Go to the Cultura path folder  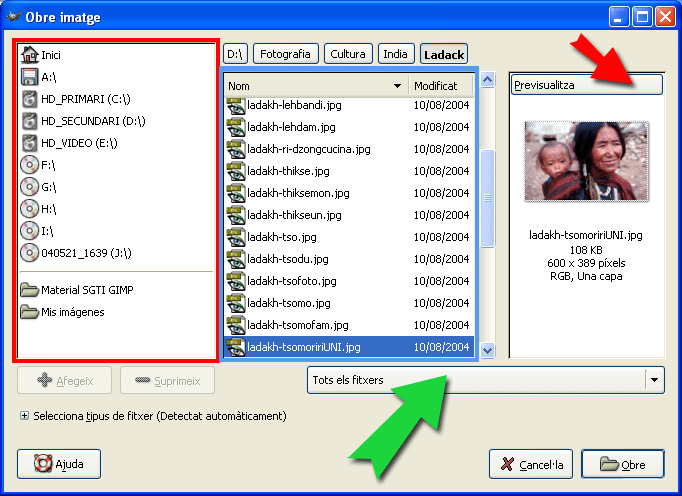(348, 54)
